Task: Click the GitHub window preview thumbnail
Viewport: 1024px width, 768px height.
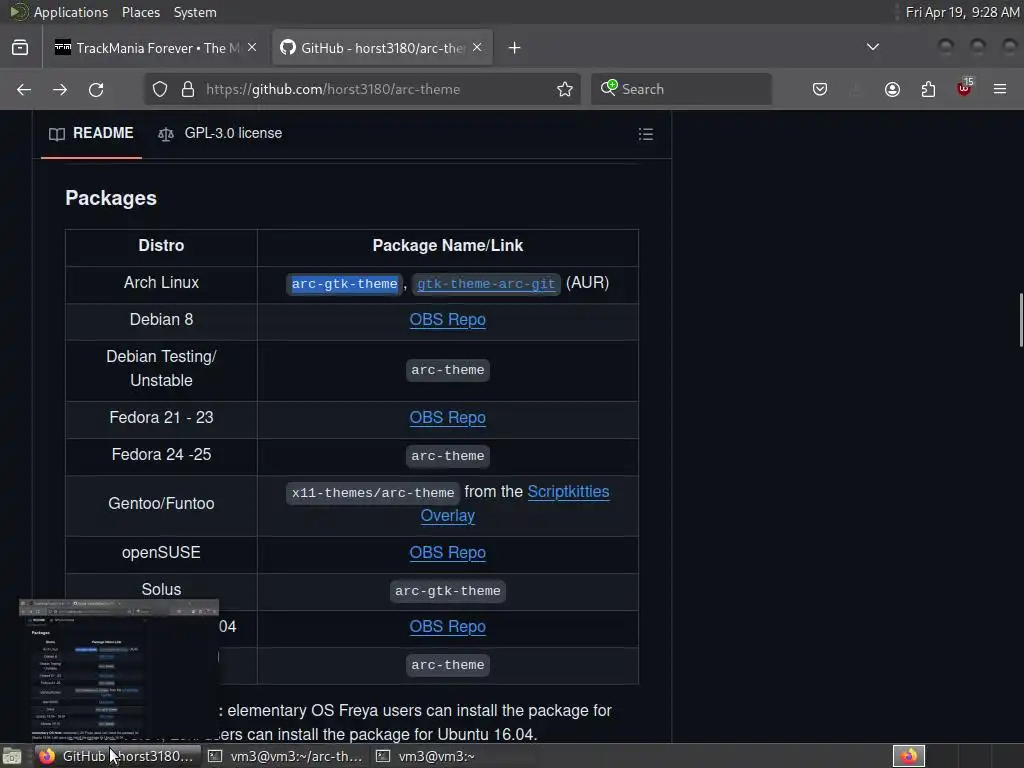Action: point(118,669)
